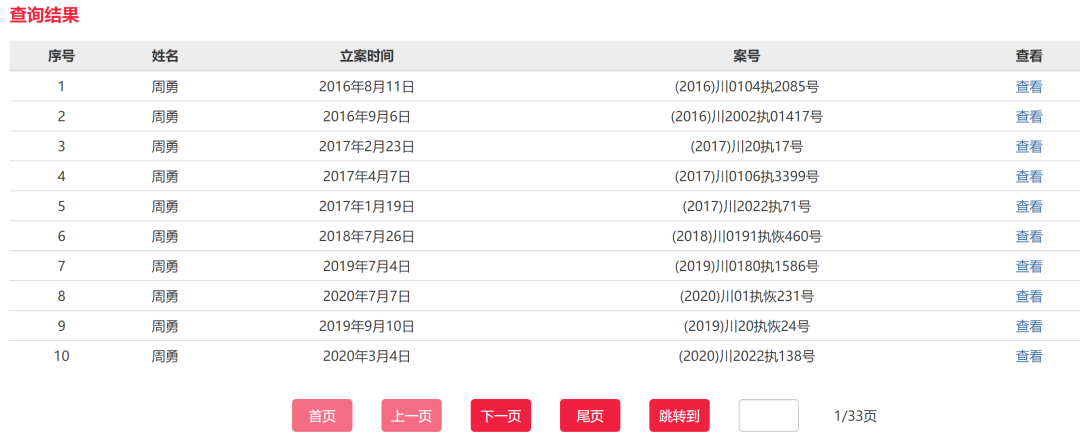Viewport: 1080px width, 442px height.
Task: Select date cell 2016年9月6日
Action: [x=366, y=116]
